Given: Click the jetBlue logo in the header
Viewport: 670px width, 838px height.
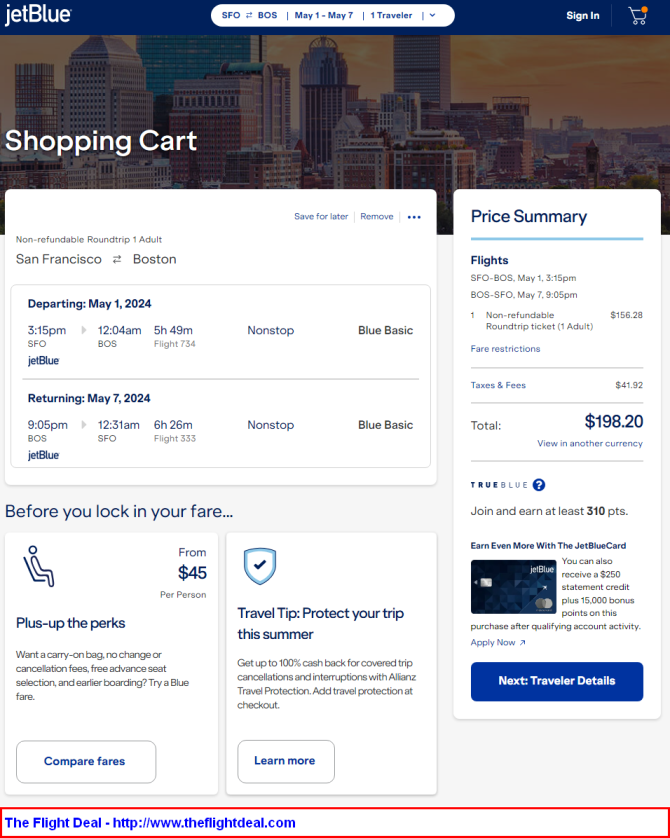Looking at the screenshot, I should coord(38,15).
